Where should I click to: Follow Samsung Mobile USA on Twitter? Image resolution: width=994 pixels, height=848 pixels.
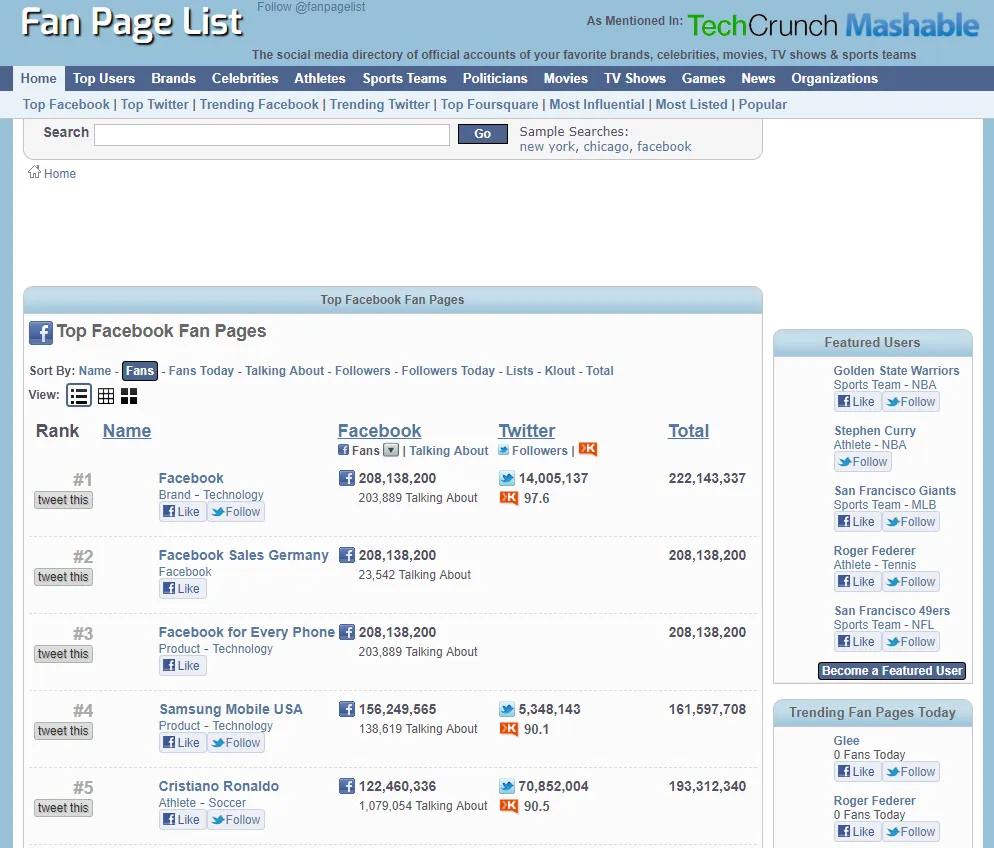[x=235, y=743]
